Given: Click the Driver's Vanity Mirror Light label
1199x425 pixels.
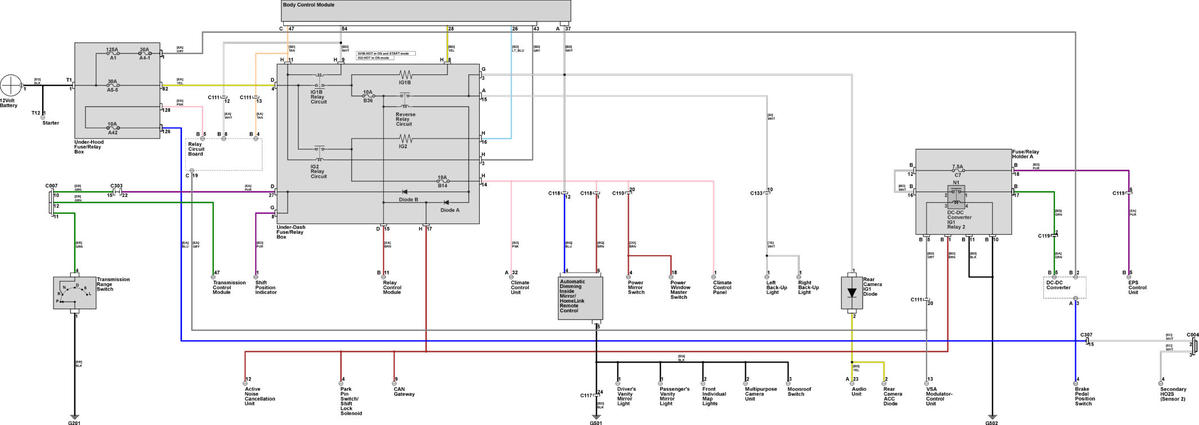Looking at the screenshot, I should 629,394.
